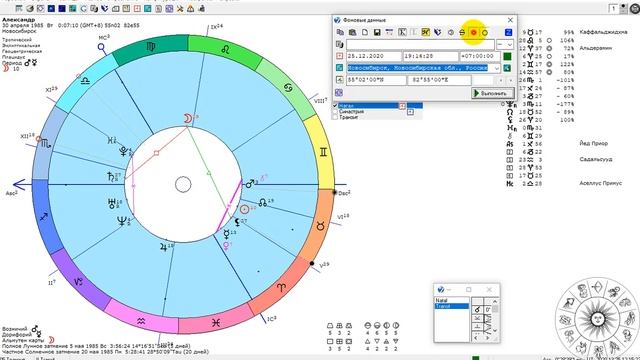Click the latitude field 55°02'00"N

(x=376, y=80)
